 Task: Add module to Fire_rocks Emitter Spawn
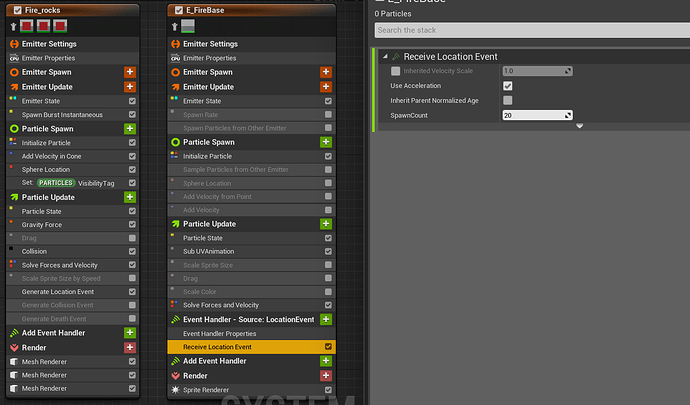click(x=130, y=72)
